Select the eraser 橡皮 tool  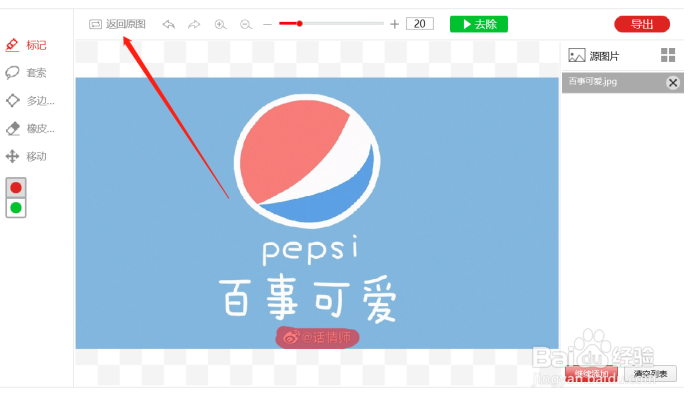(x=30, y=129)
